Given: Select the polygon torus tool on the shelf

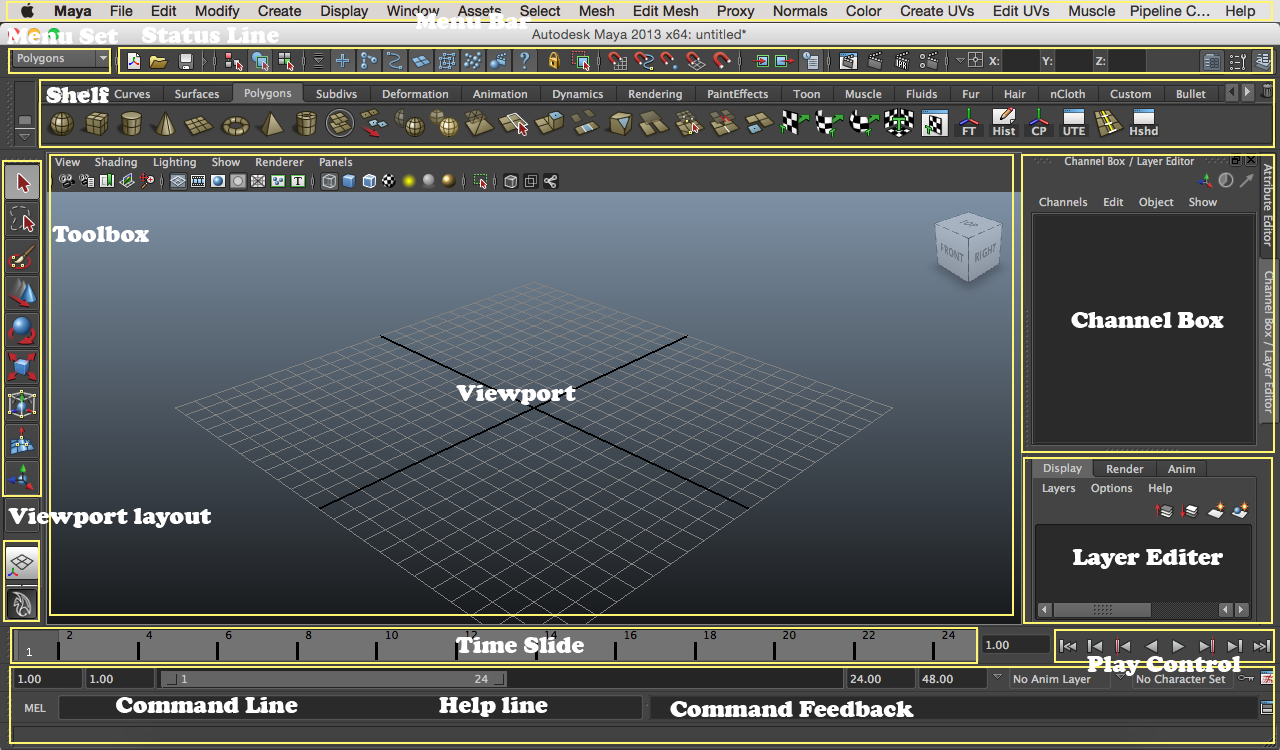Looking at the screenshot, I should [x=235, y=124].
